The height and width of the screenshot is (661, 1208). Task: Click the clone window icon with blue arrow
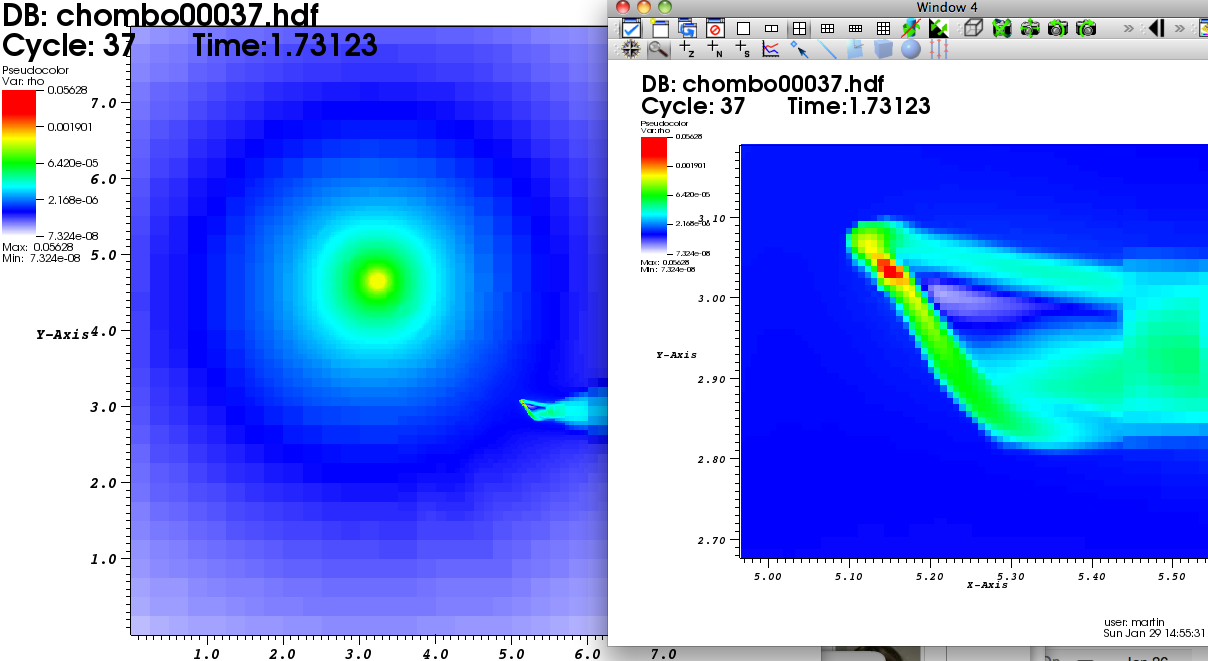[687, 27]
